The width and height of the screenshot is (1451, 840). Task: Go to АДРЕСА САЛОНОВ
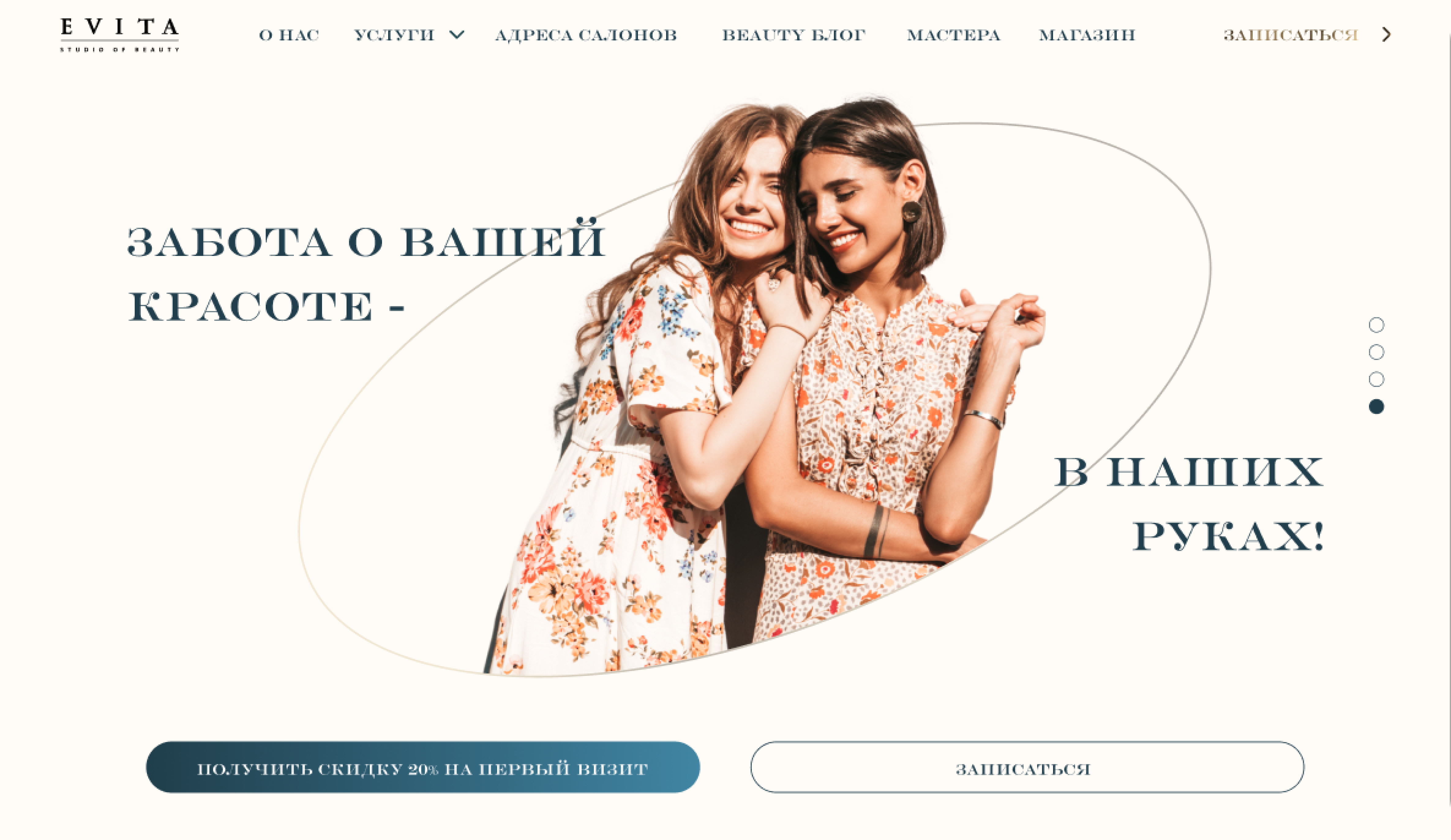click(x=586, y=35)
